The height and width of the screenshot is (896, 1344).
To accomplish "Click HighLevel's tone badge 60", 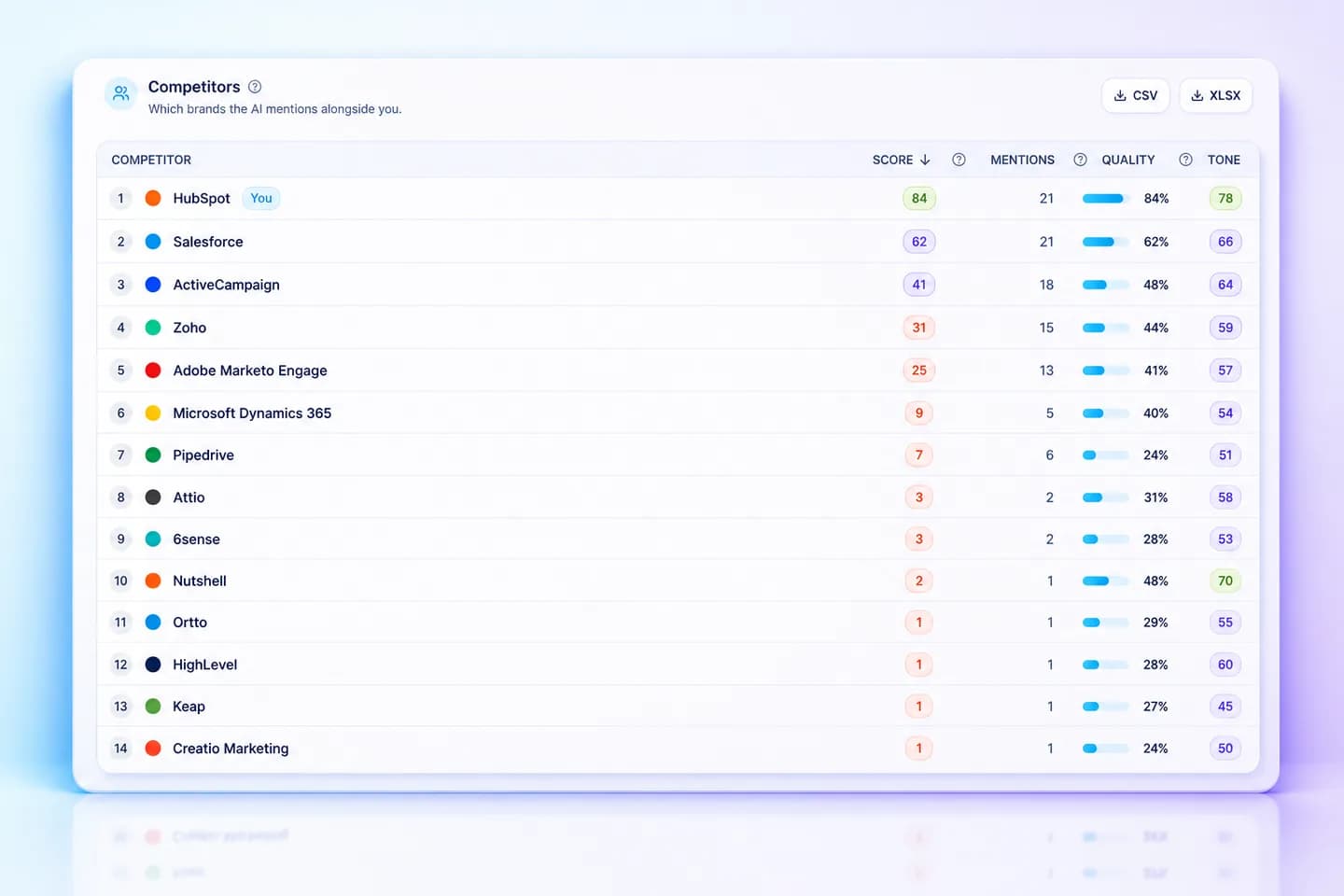I will [1225, 665].
